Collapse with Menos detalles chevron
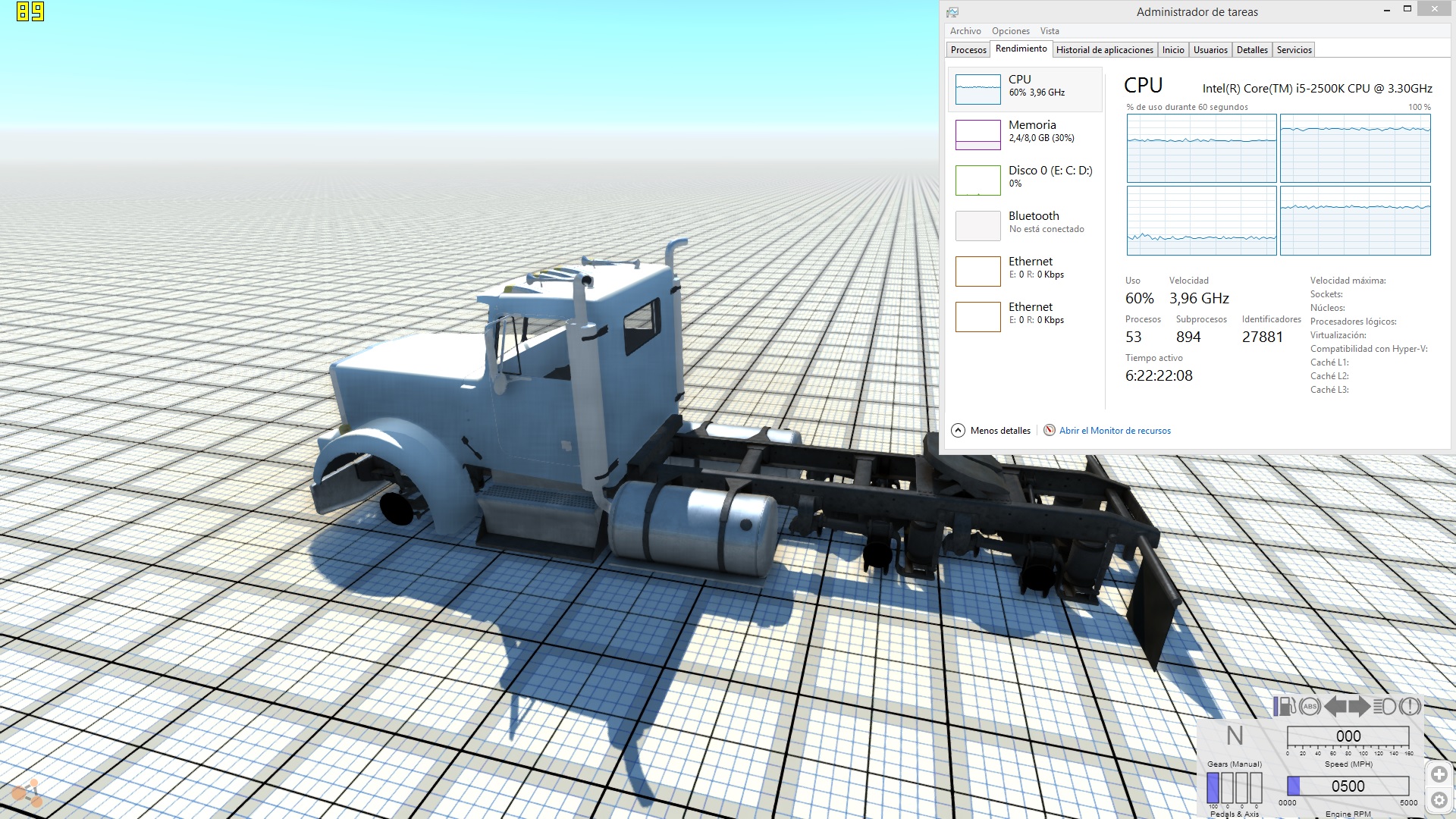 (958, 431)
